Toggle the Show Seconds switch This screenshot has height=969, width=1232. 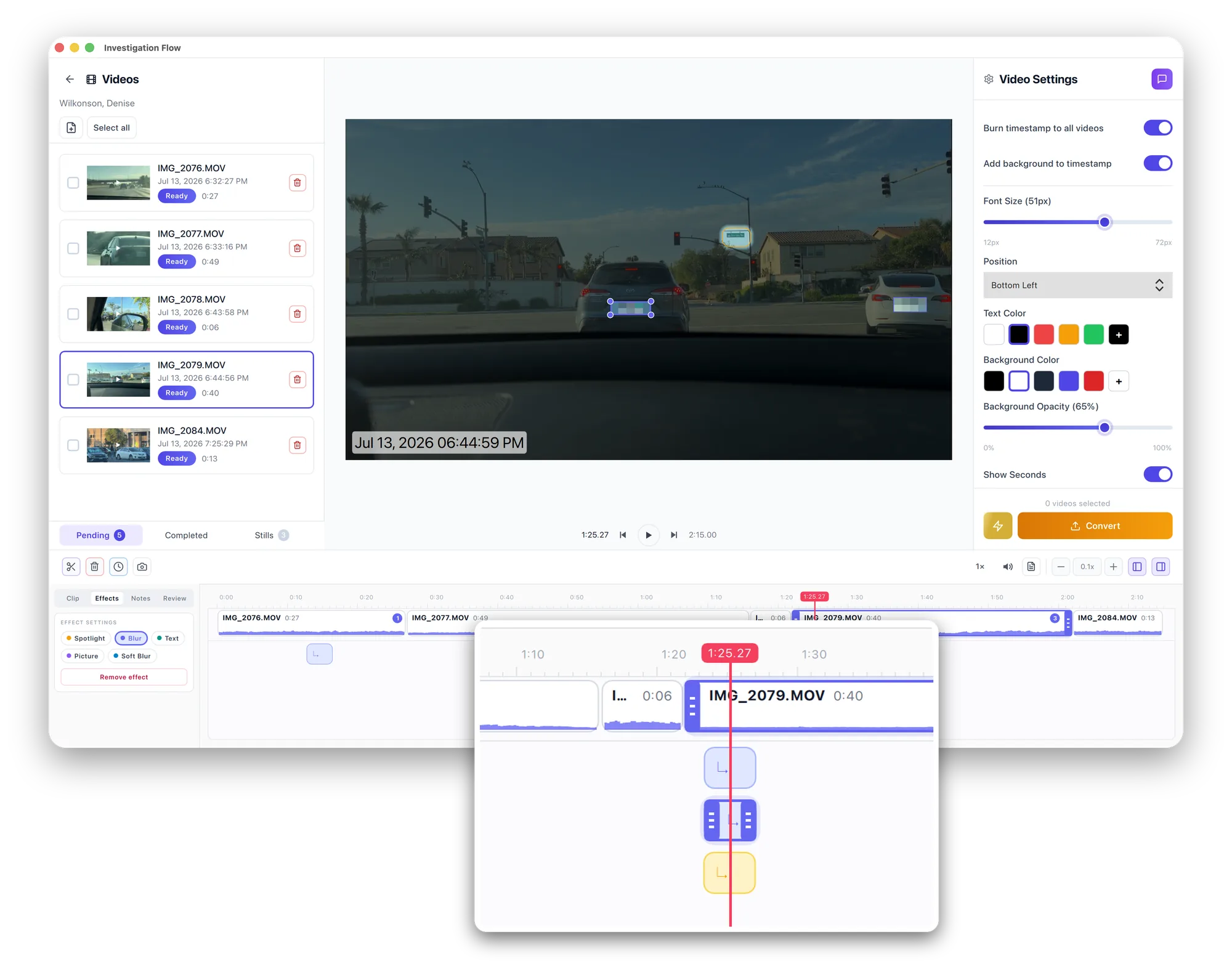[1158, 474]
